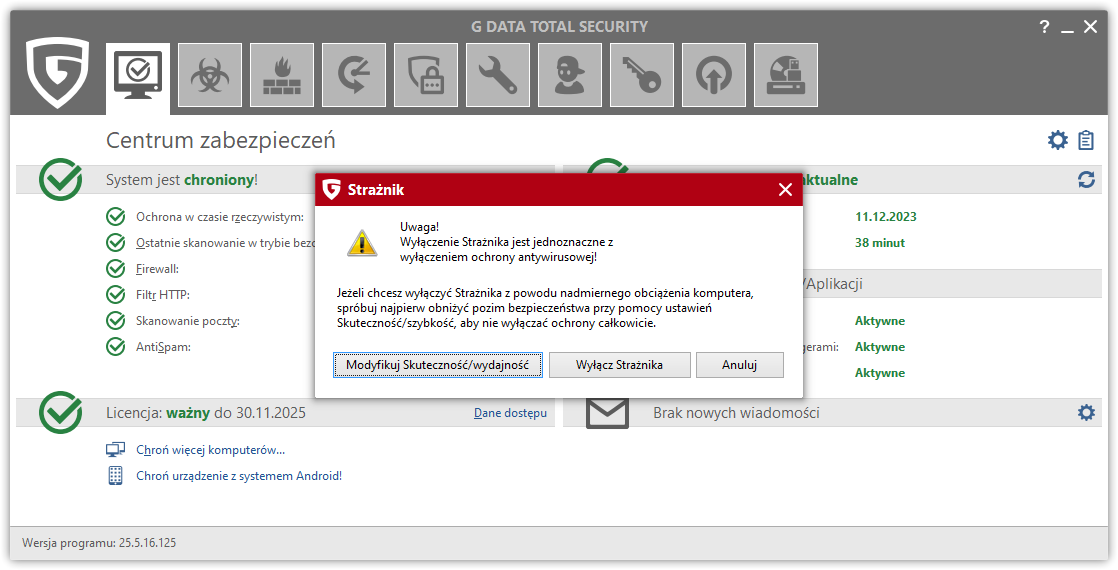Open the Tuner wrench tab
1118x570 pixels.
(498, 76)
